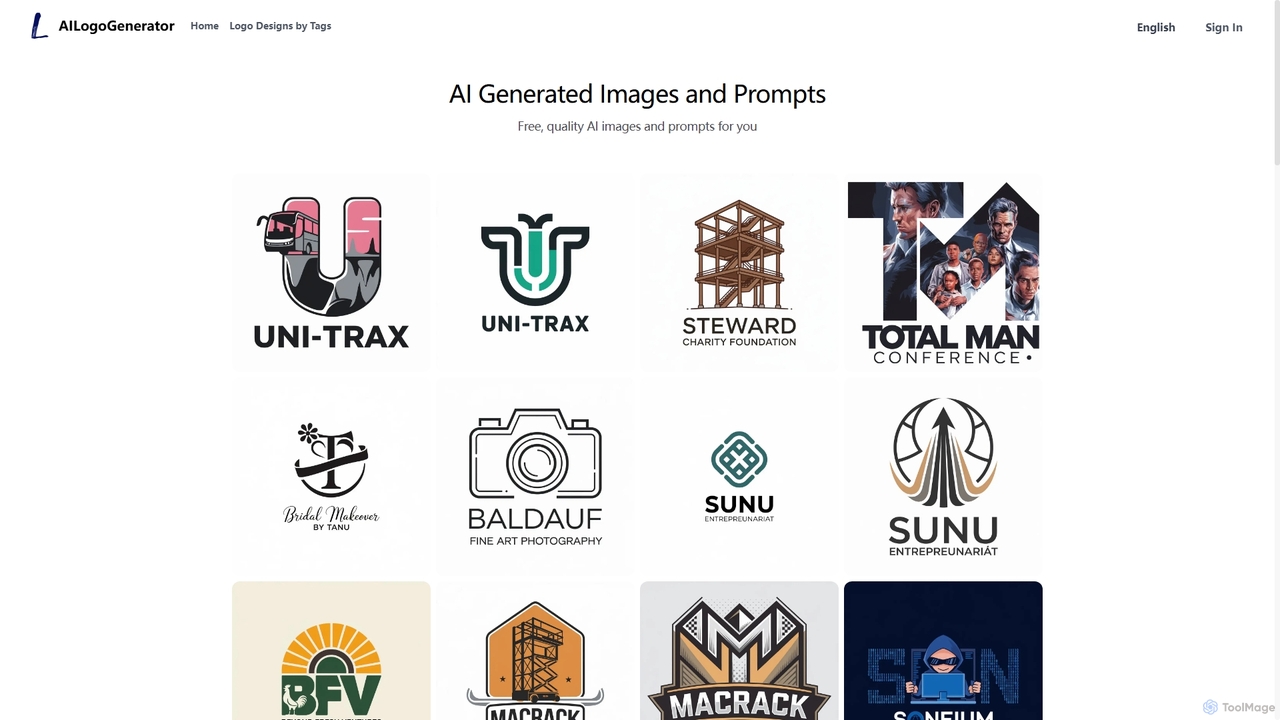This screenshot has height=720, width=1280.
Task: Open the BFV rooster logo card
Action: tap(331, 651)
